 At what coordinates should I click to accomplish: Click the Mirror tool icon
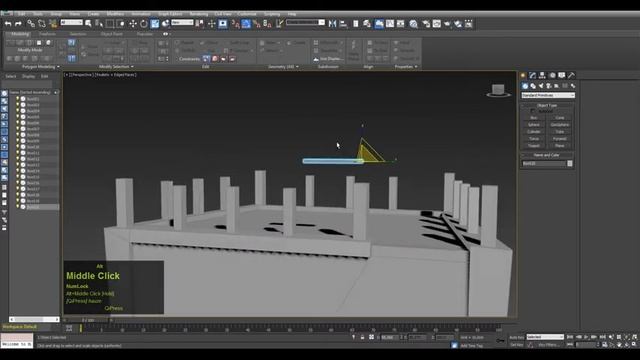coord(332,24)
